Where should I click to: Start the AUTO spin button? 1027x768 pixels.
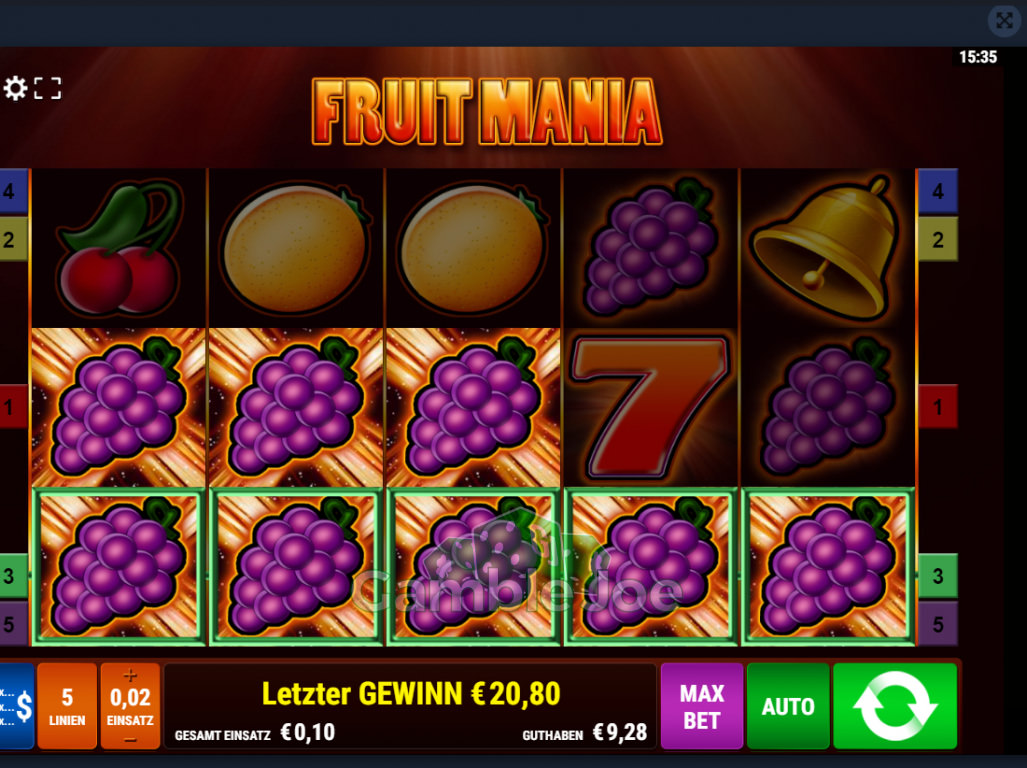pos(788,706)
